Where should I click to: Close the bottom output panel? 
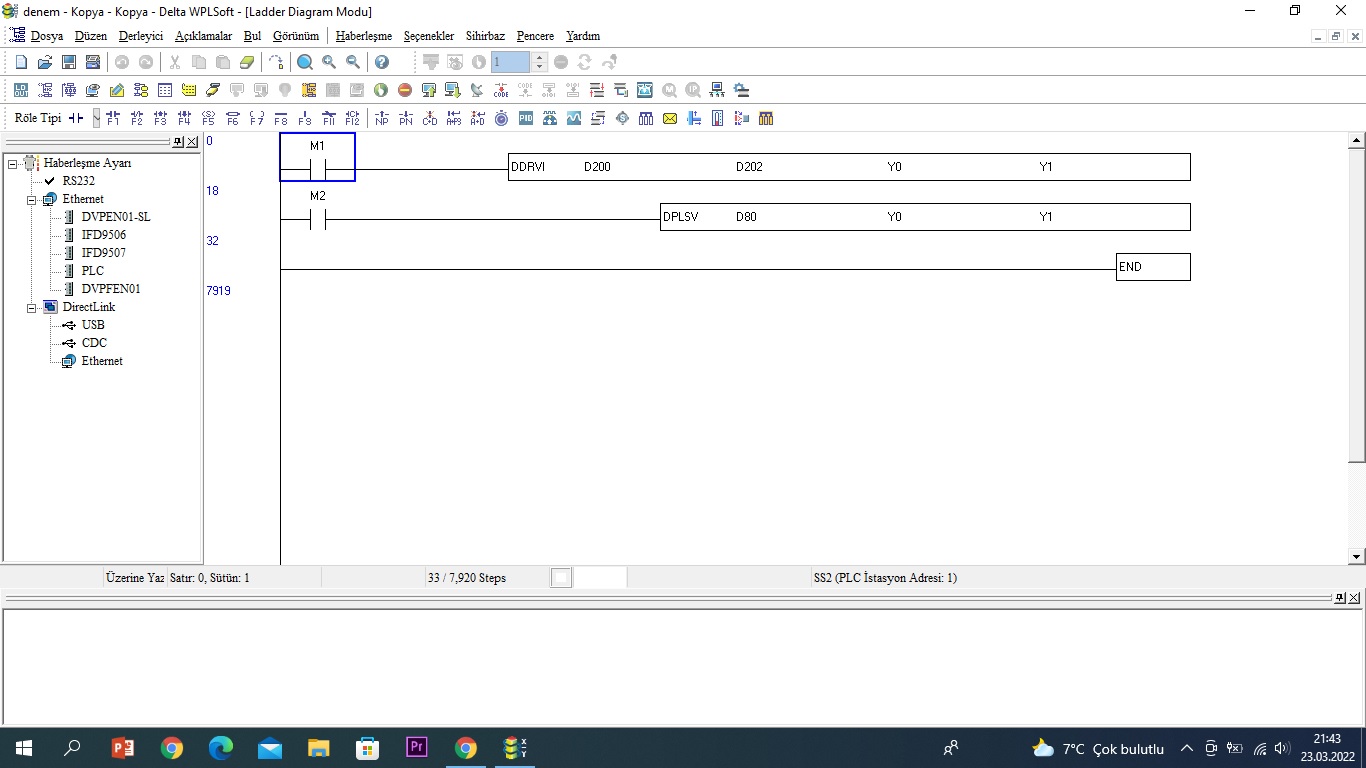[x=1354, y=598]
